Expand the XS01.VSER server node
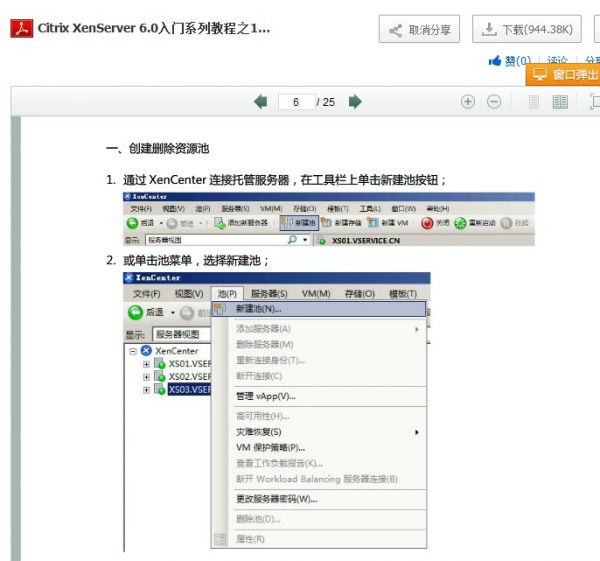The width and height of the screenshot is (600, 561). [x=146, y=364]
